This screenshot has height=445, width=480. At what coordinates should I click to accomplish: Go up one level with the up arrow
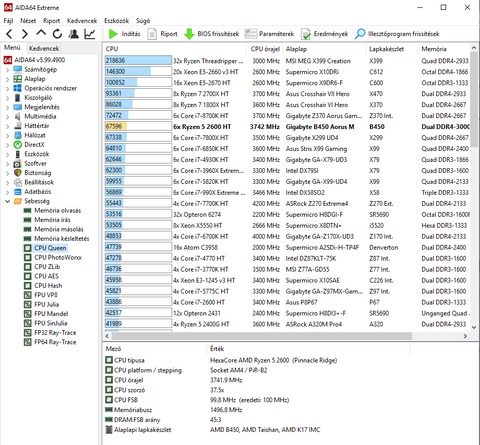click(41, 33)
